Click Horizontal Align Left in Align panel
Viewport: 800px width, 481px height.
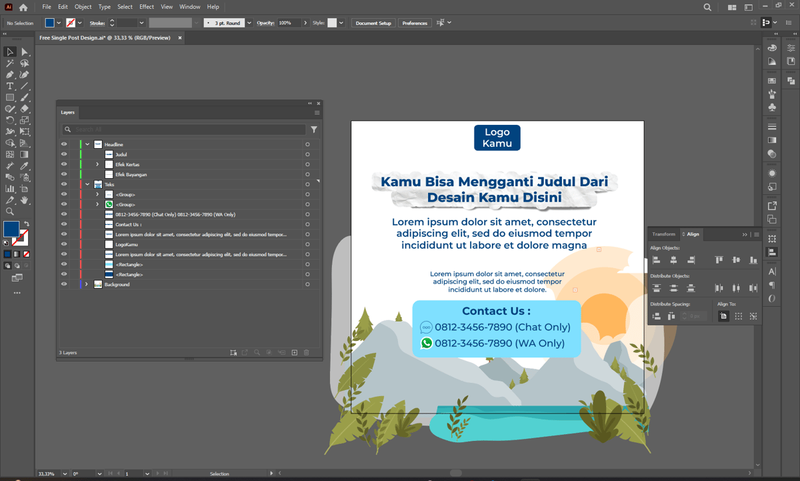656,260
